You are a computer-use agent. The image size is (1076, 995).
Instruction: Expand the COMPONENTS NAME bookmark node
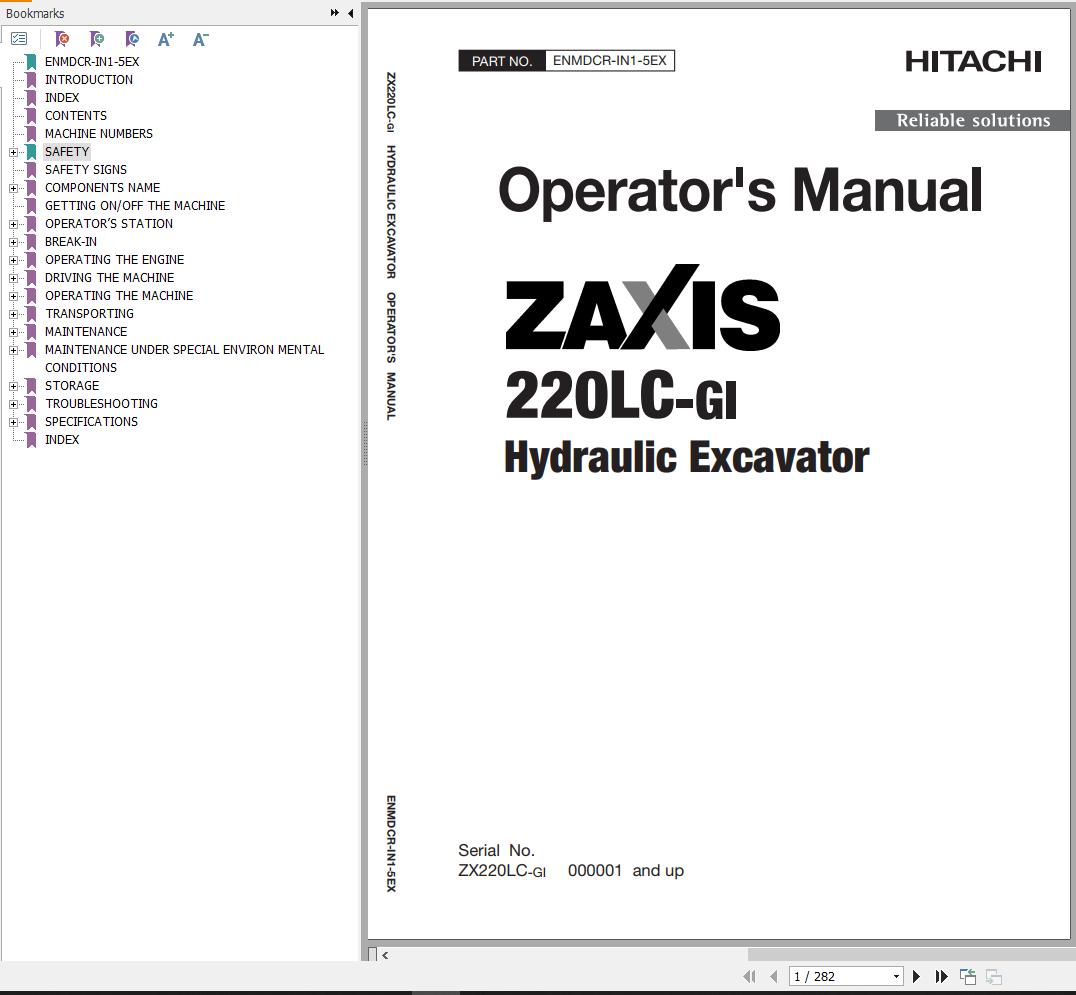click(x=13, y=188)
